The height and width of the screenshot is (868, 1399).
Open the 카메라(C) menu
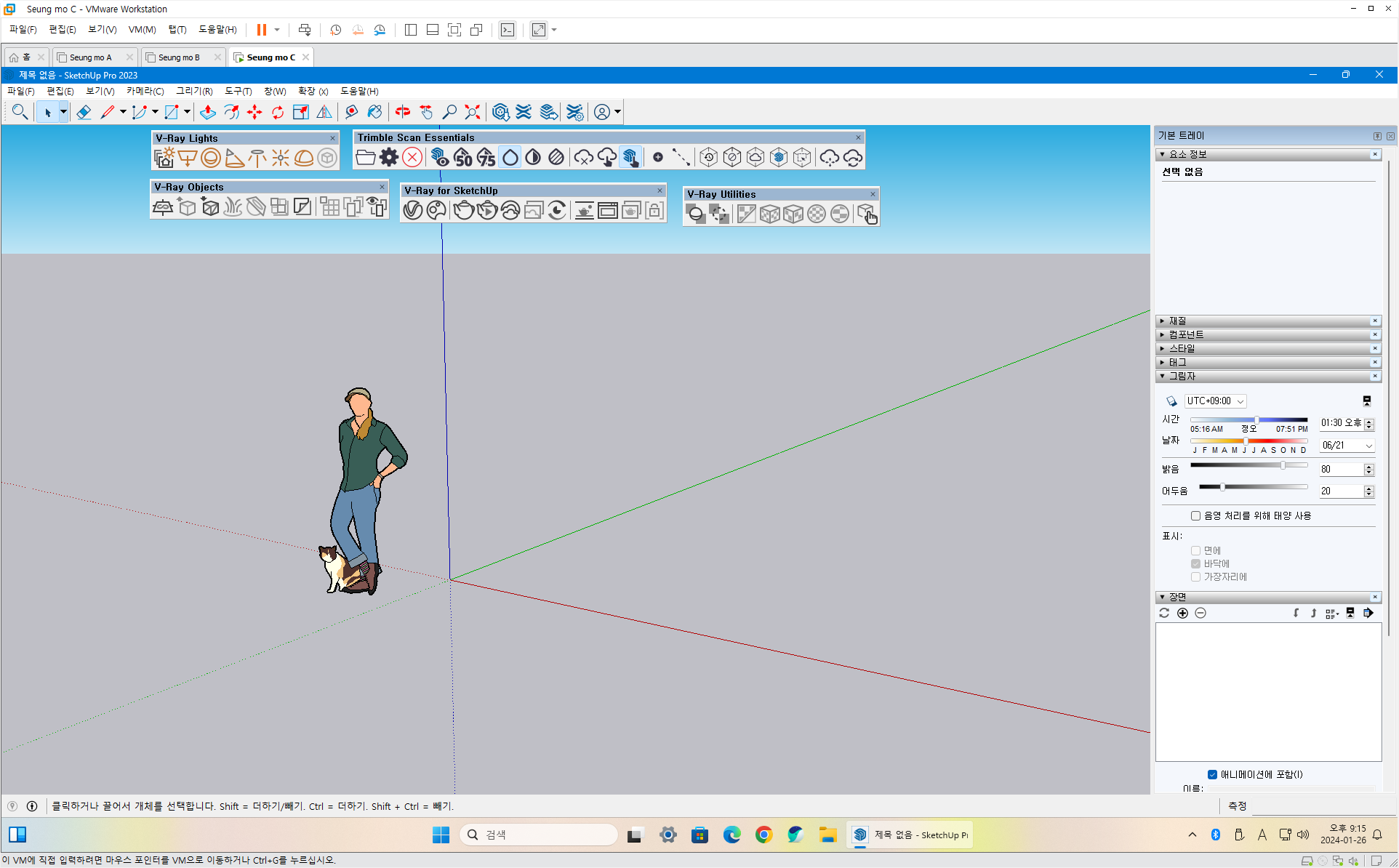145,91
